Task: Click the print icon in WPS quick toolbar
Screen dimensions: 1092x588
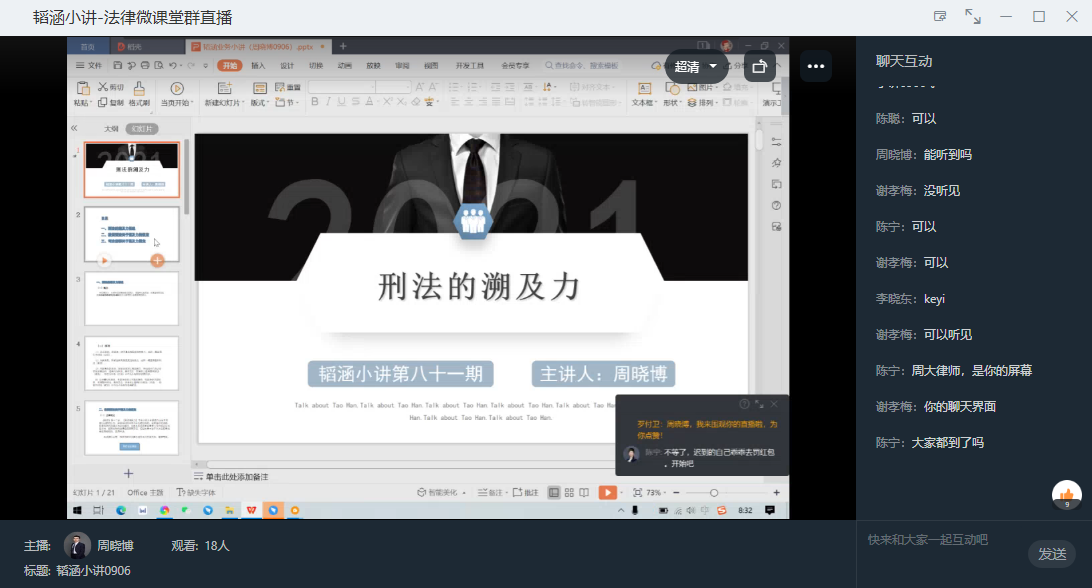Action: [145, 65]
